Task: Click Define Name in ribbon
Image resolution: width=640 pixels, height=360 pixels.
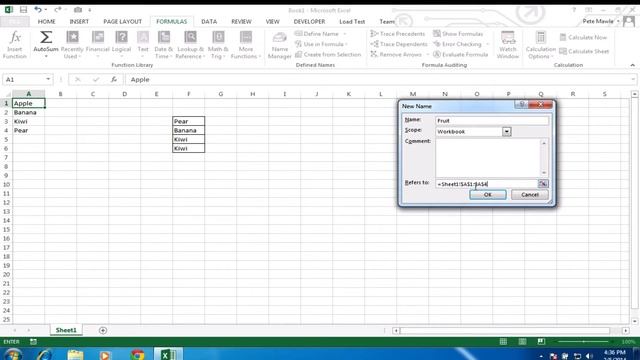Action: 321,34
